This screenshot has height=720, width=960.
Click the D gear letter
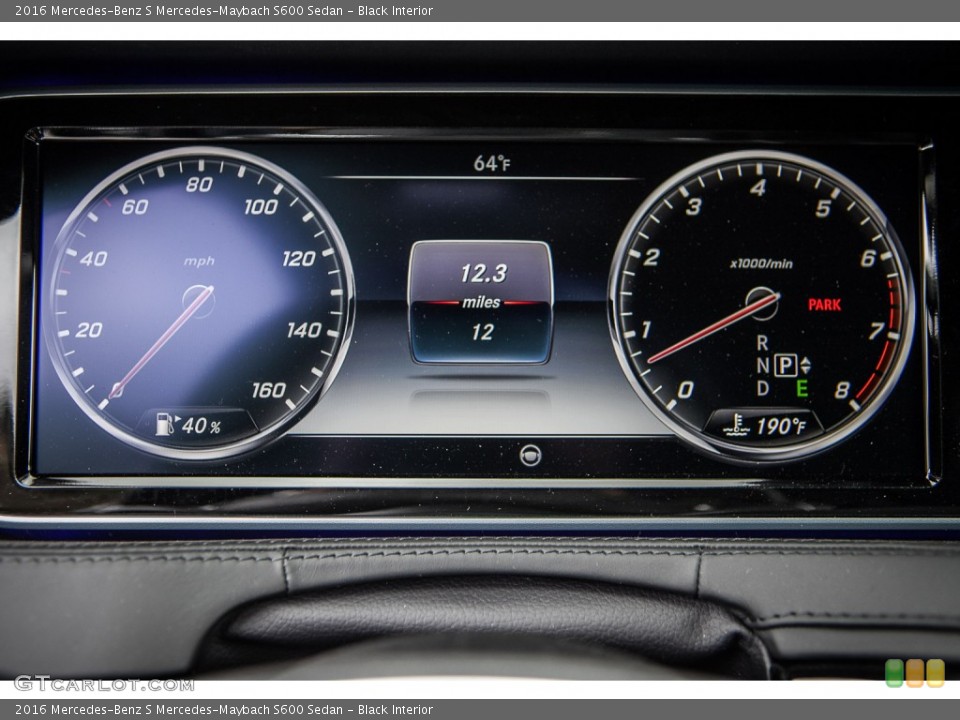coord(762,388)
